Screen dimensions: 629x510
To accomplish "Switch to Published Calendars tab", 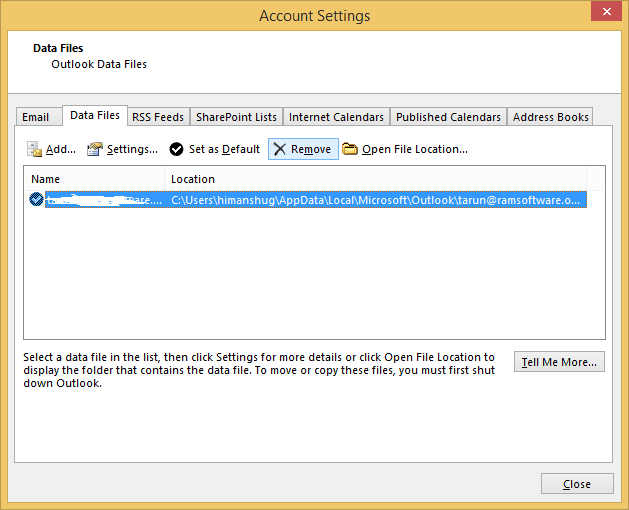I will [x=448, y=117].
